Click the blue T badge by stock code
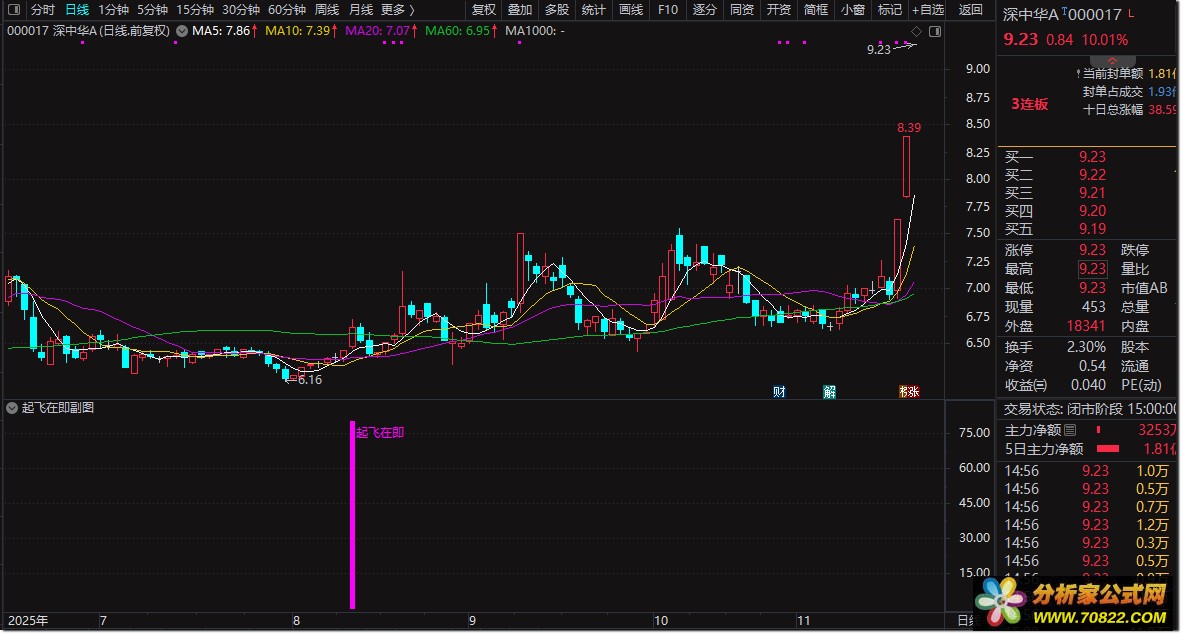This screenshot has width=1183, height=634. click(1064, 12)
